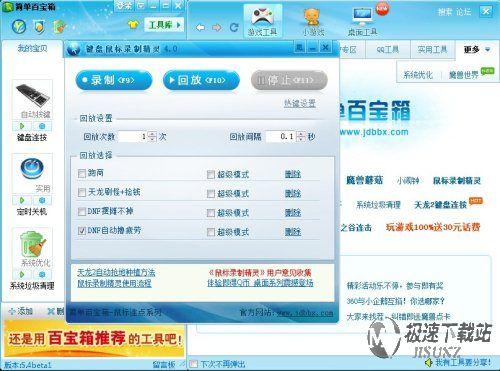This screenshot has height=371, width=500.
Task: Click the refresh arrow icon
Action: tap(234, 28)
